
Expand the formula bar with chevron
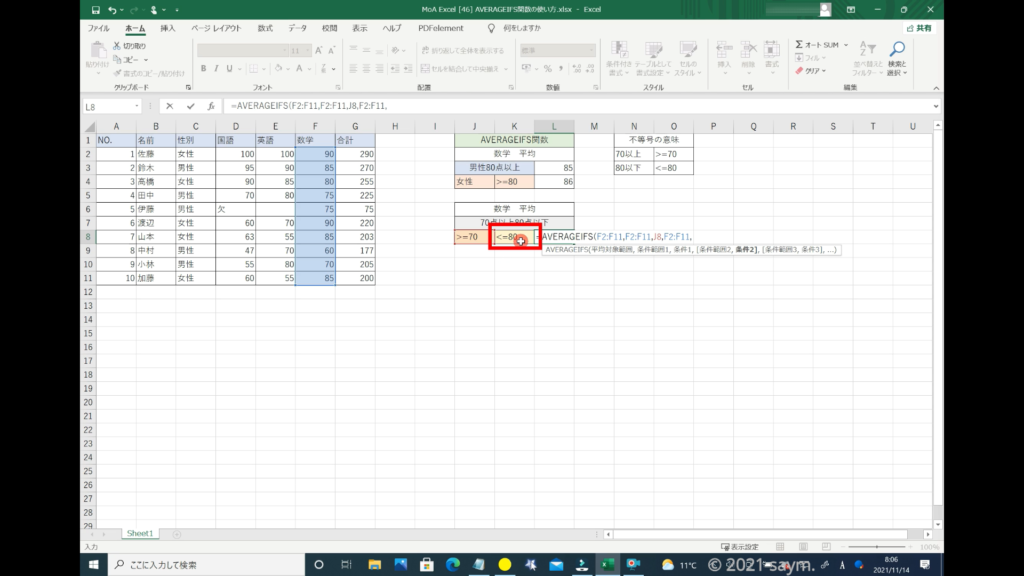pos(936,106)
